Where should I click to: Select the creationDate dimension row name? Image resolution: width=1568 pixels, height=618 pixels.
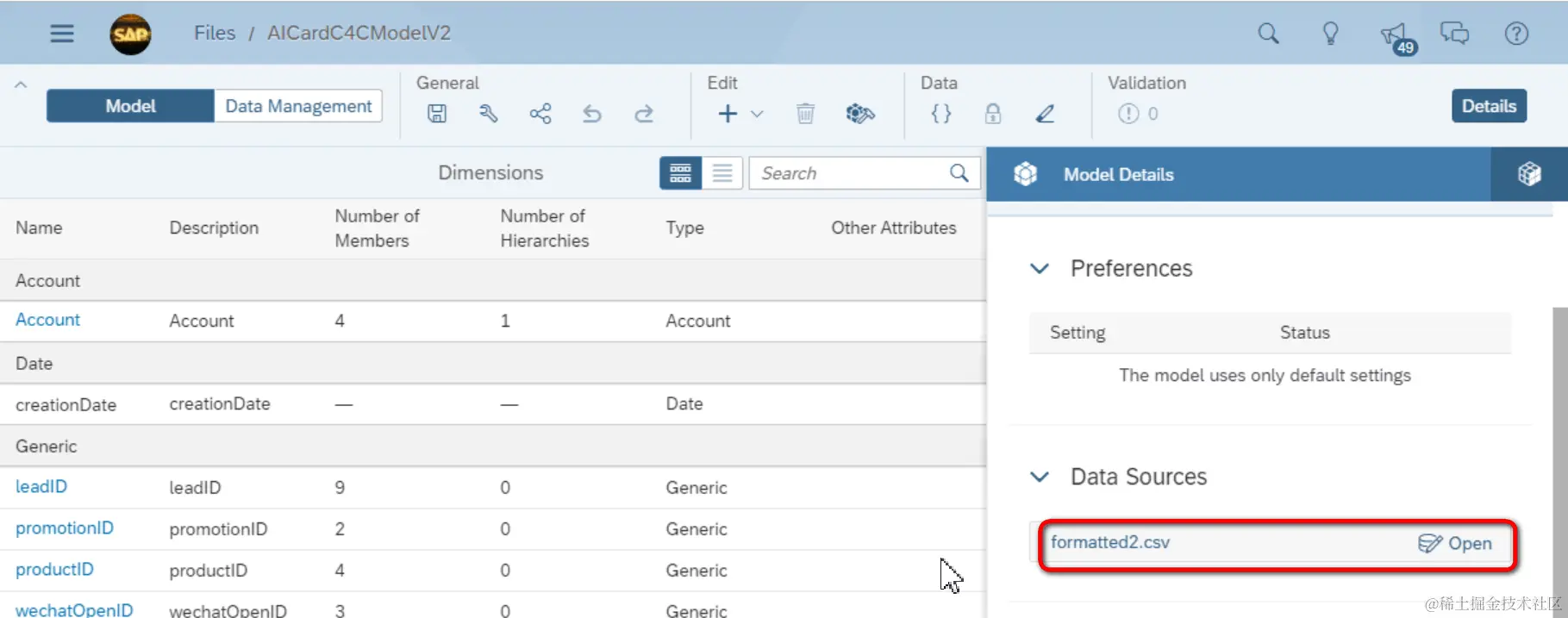pyautogui.click(x=66, y=404)
